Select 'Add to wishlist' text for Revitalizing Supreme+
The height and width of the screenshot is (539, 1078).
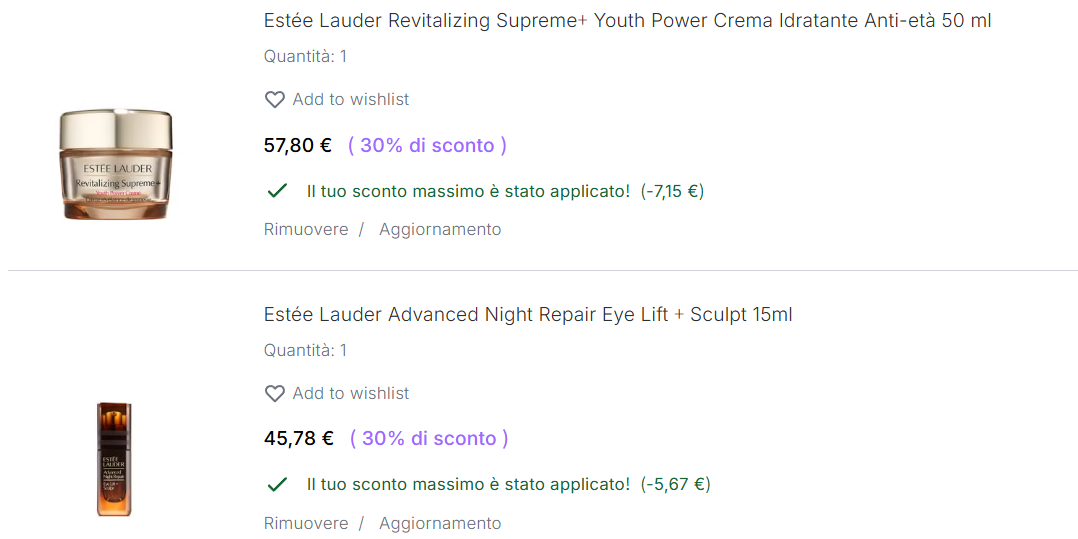[x=350, y=100]
